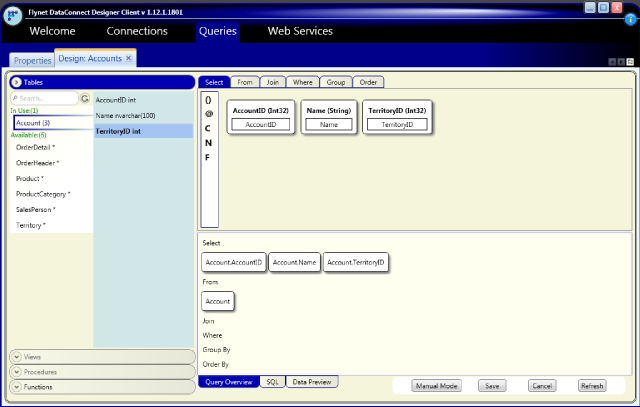640x407 pixels.
Task: Edit the AccountID alias field
Action: click(260, 125)
